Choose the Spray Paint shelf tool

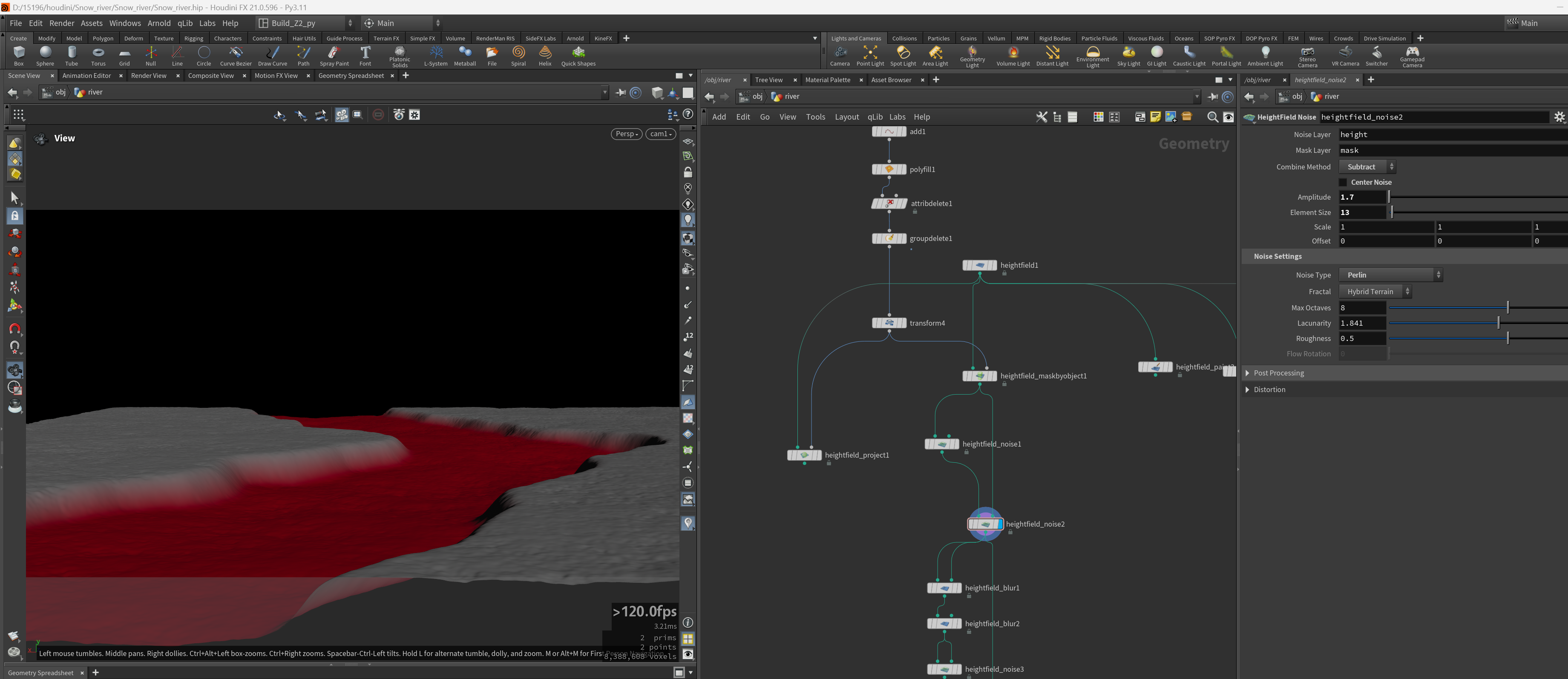(x=334, y=56)
